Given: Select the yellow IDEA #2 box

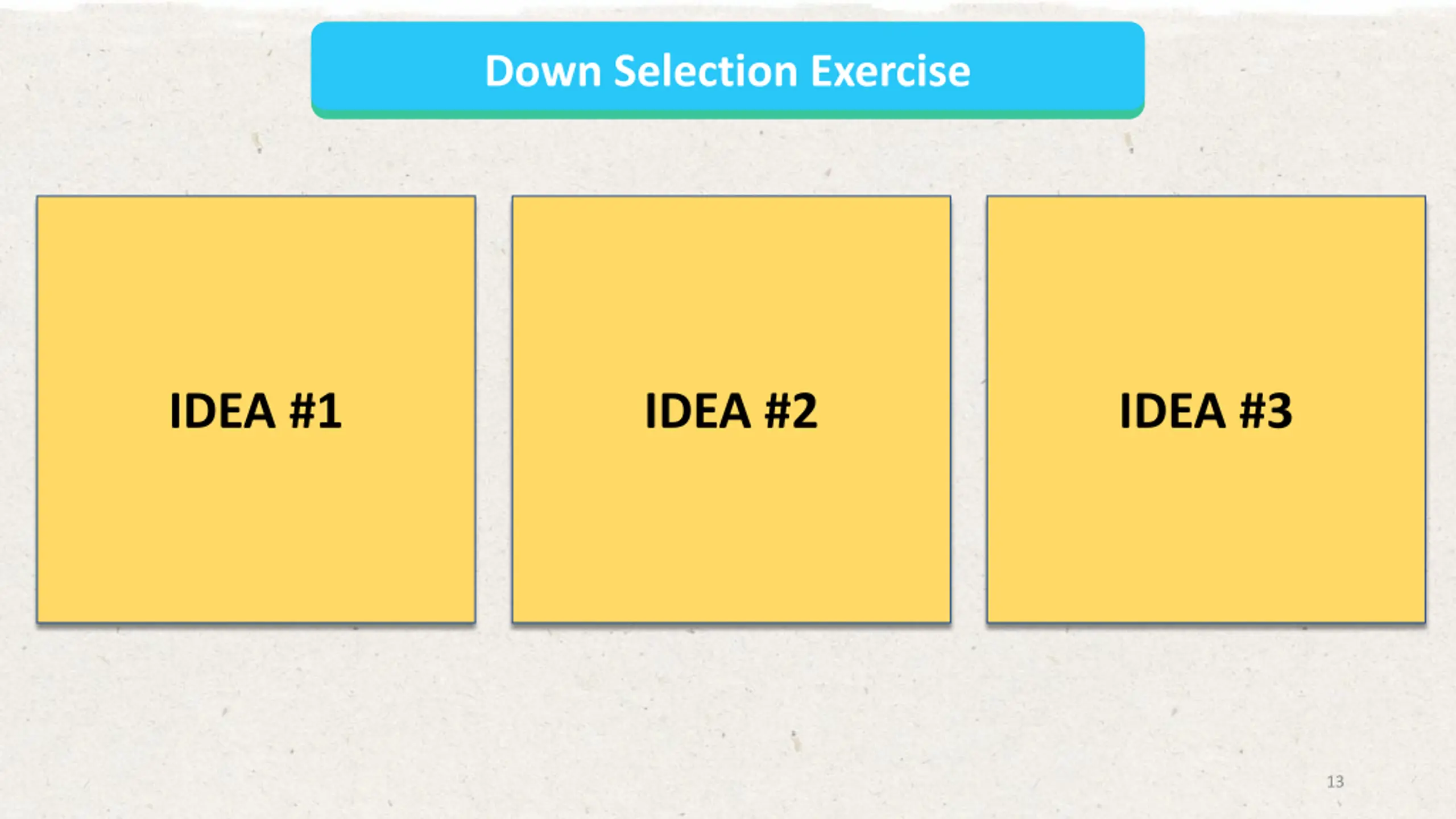Looking at the screenshot, I should (731, 409).
